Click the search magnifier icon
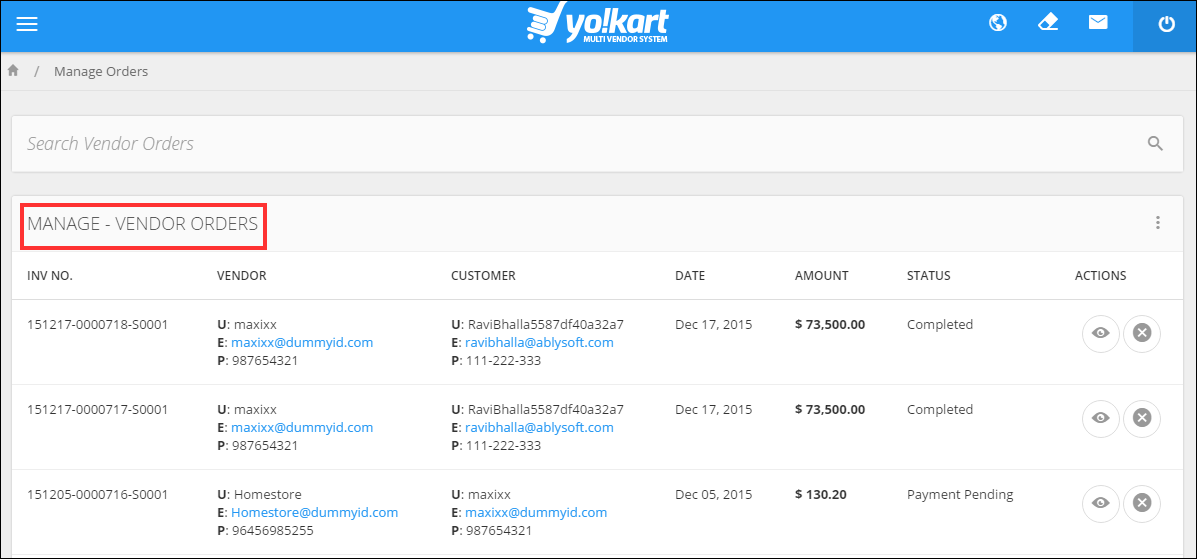The image size is (1197, 559). pos(1155,143)
